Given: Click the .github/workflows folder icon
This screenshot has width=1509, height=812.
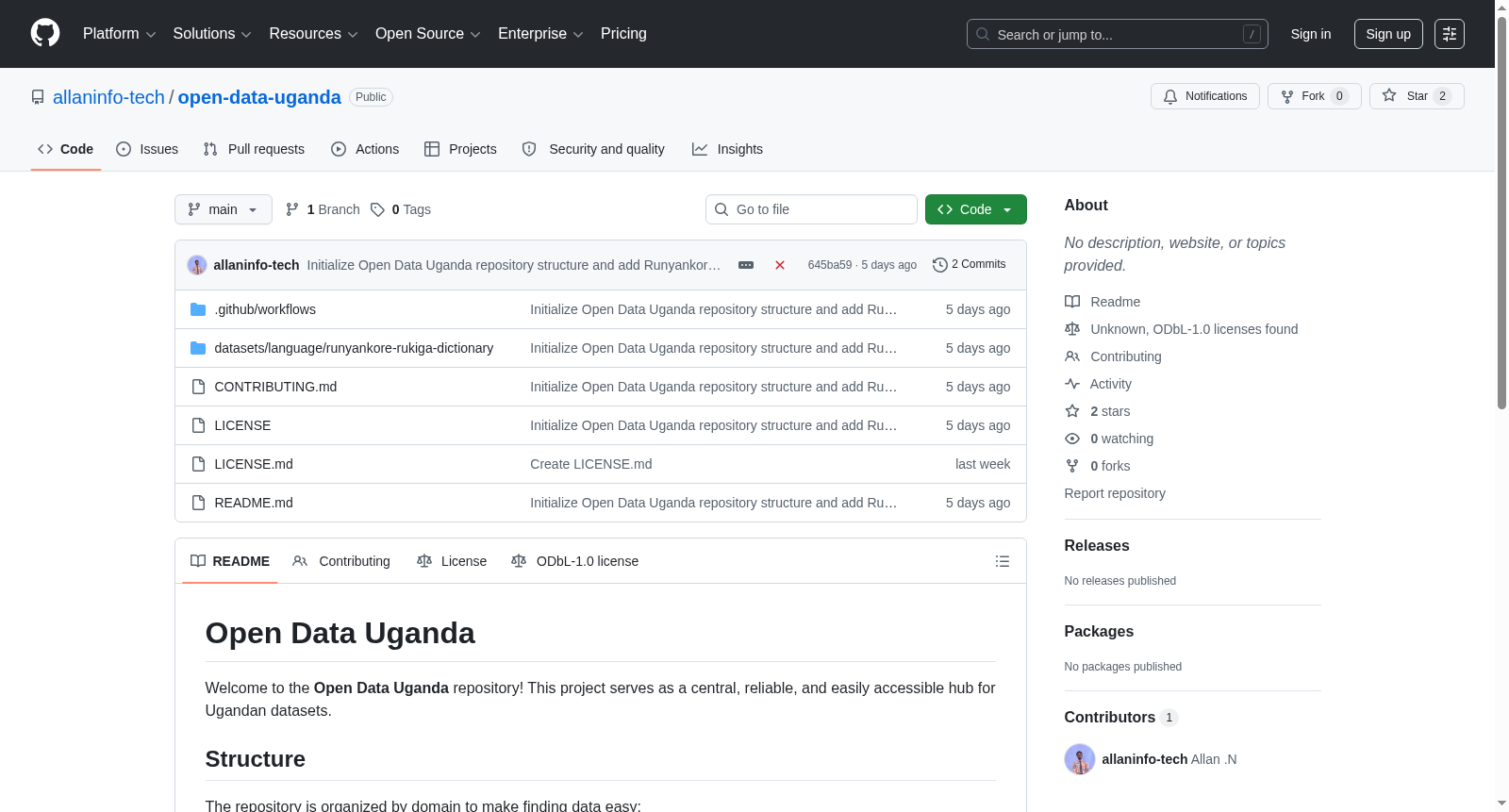Looking at the screenshot, I should [x=198, y=309].
